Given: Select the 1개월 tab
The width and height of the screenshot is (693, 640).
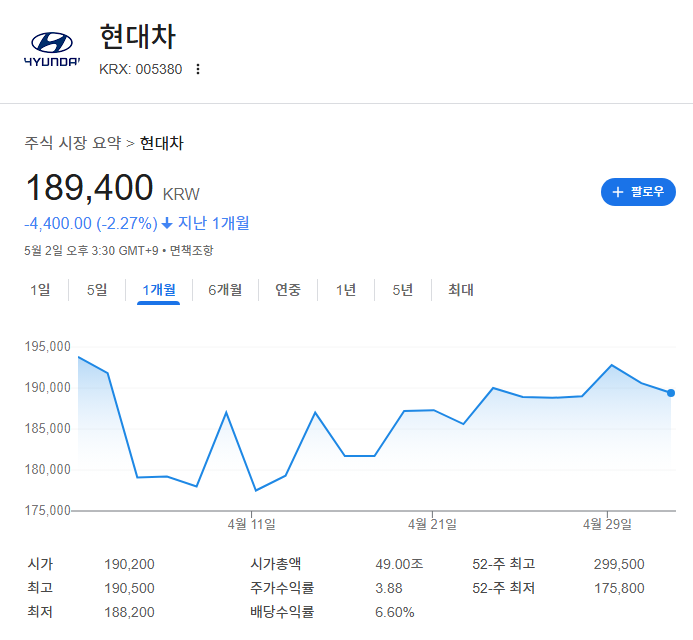Looking at the screenshot, I should click(159, 290).
